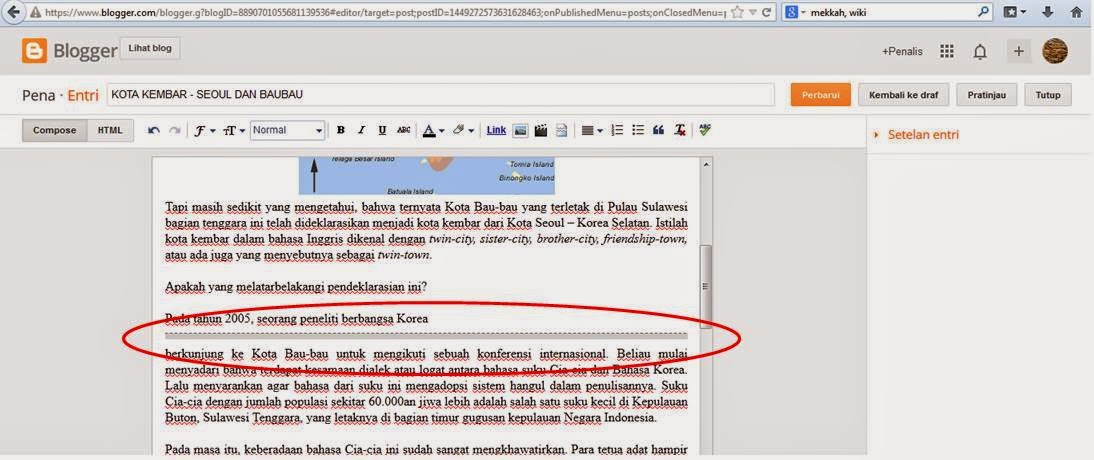Remove formatting from the selection
Screen dimensions: 1094x460
click(680, 131)
